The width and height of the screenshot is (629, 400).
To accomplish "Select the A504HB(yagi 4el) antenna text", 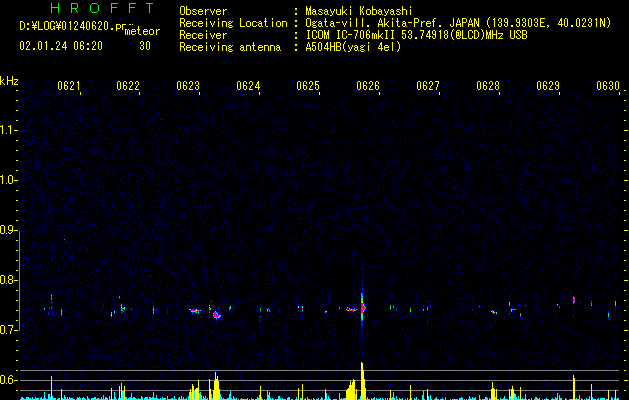I will (x=353, y=47).
